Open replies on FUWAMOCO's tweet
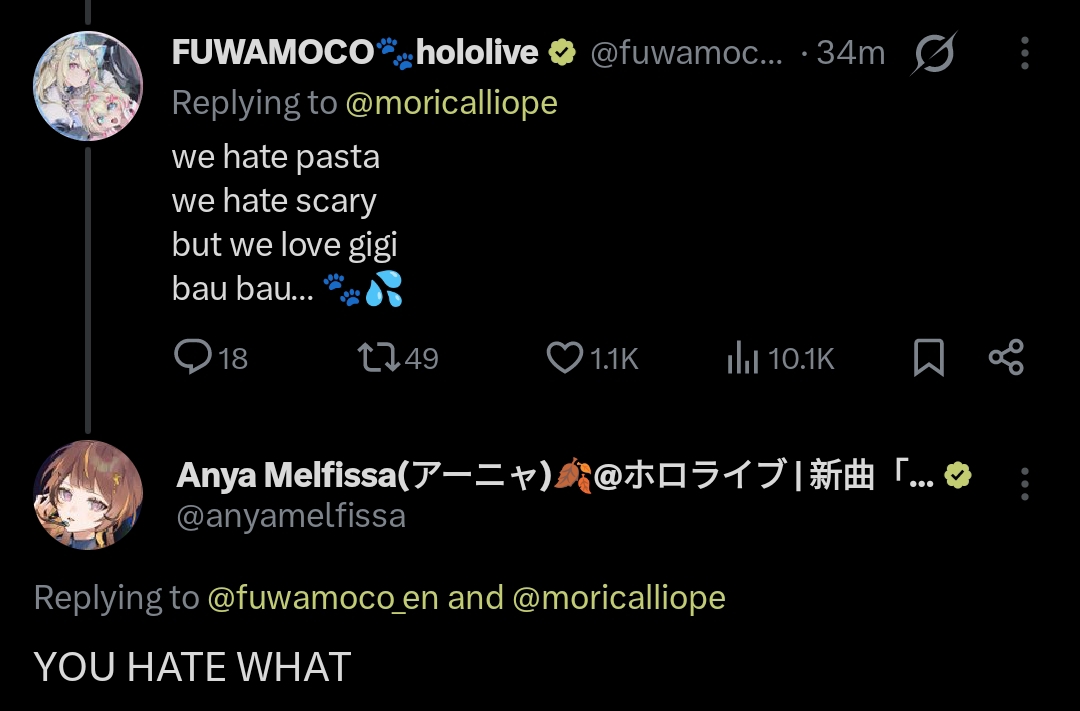The image size is (1080, 711). (x=211, y=358)
